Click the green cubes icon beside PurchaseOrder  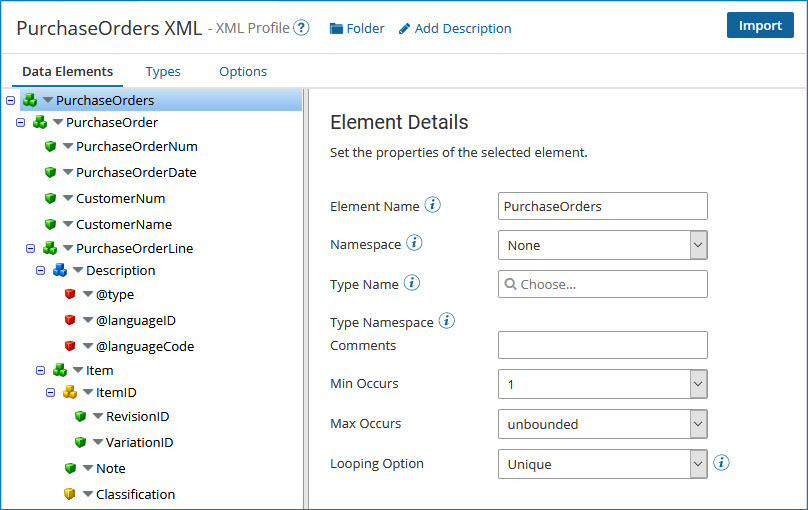coord(40,122)
